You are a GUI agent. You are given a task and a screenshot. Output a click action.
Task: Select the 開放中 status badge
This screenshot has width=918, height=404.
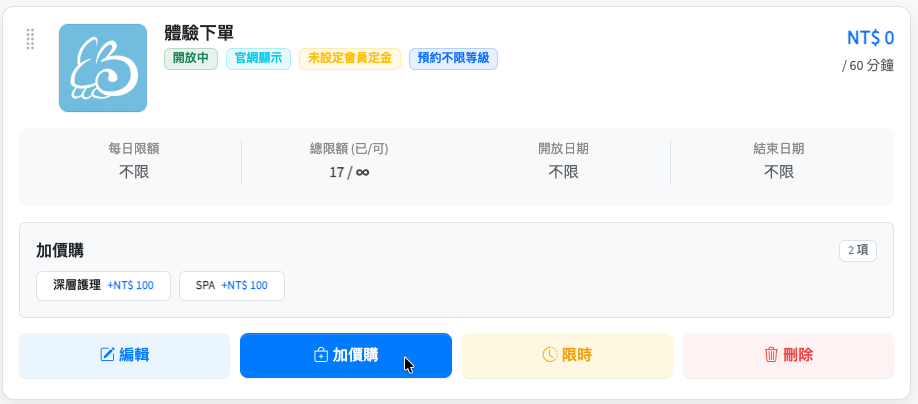click(x=191, y=59)
